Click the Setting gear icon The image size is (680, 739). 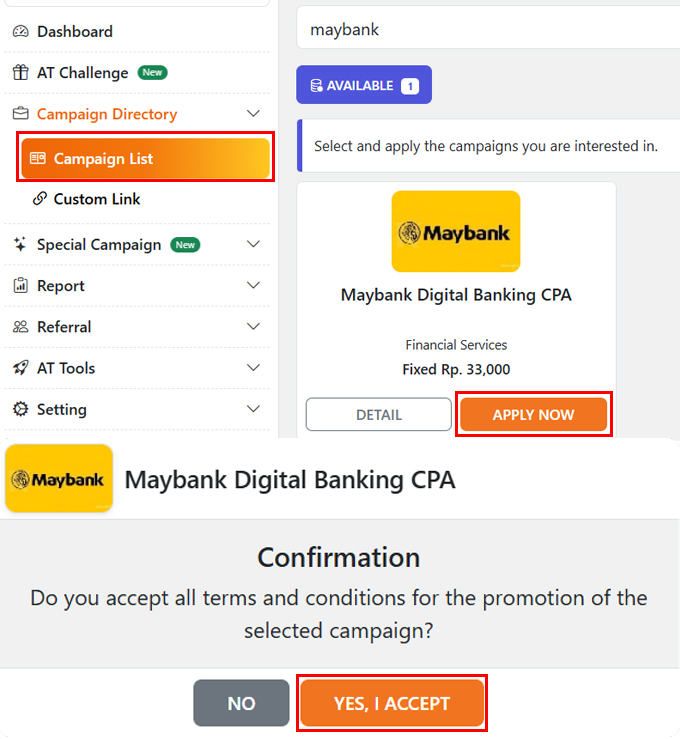coord(20,409)
